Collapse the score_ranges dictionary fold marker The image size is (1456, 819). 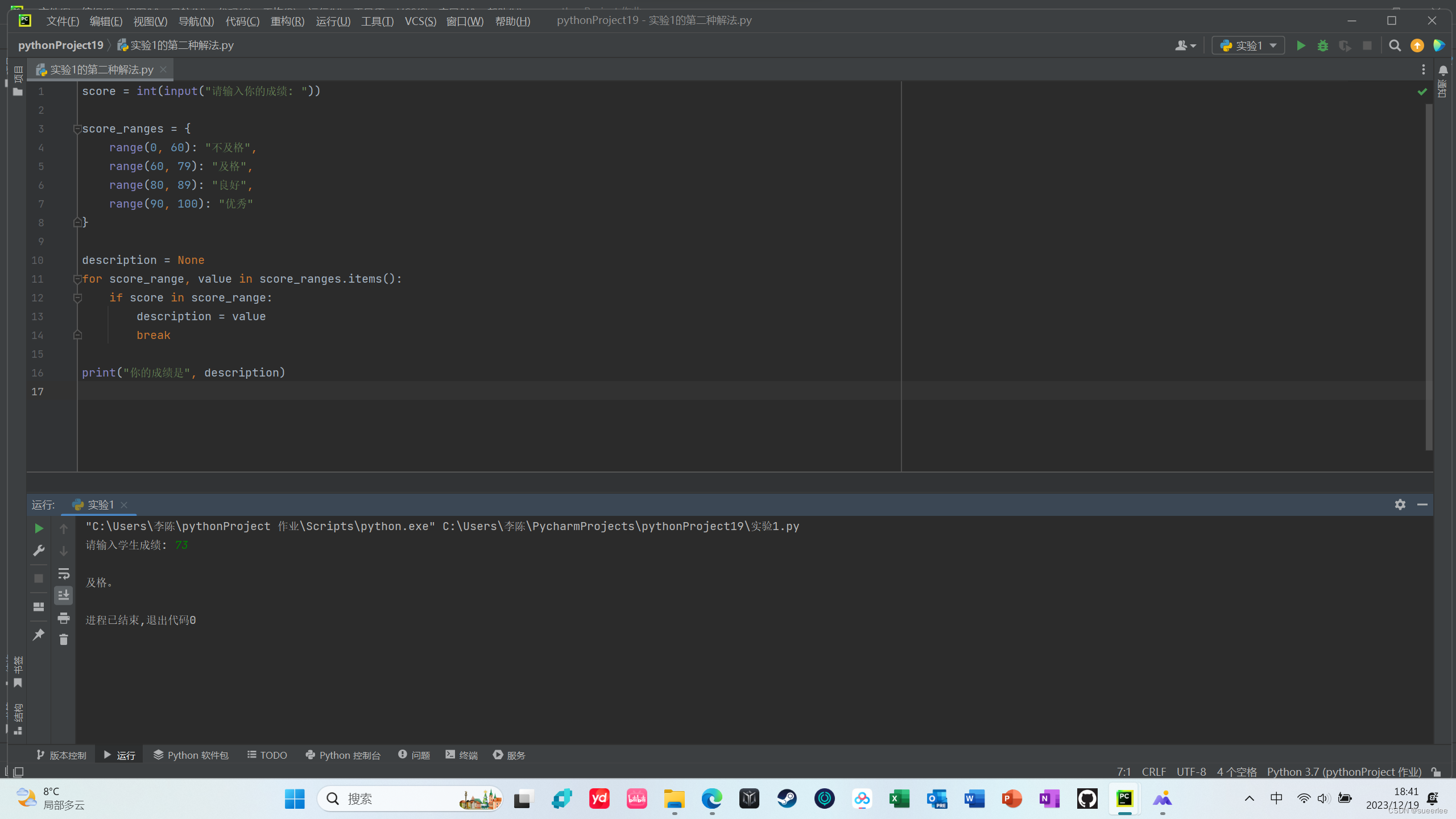77,129
